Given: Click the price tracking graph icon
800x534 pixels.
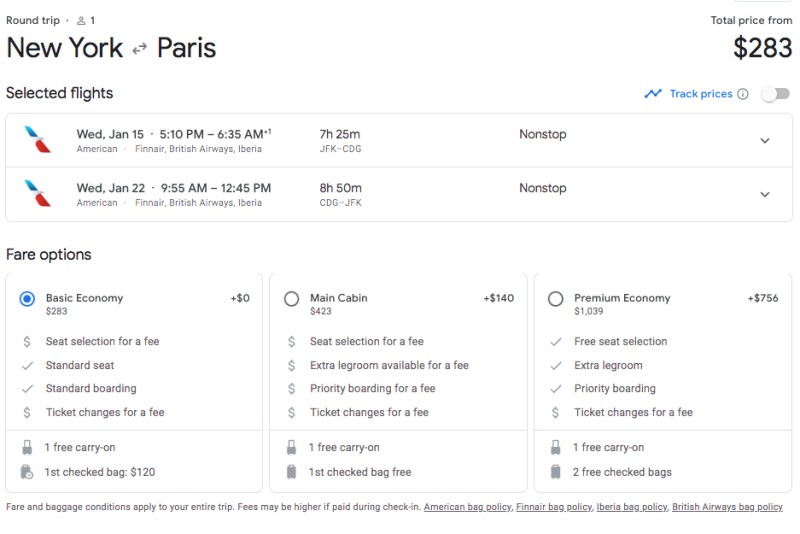Looking at the screenshot, I should pos(653,94).
